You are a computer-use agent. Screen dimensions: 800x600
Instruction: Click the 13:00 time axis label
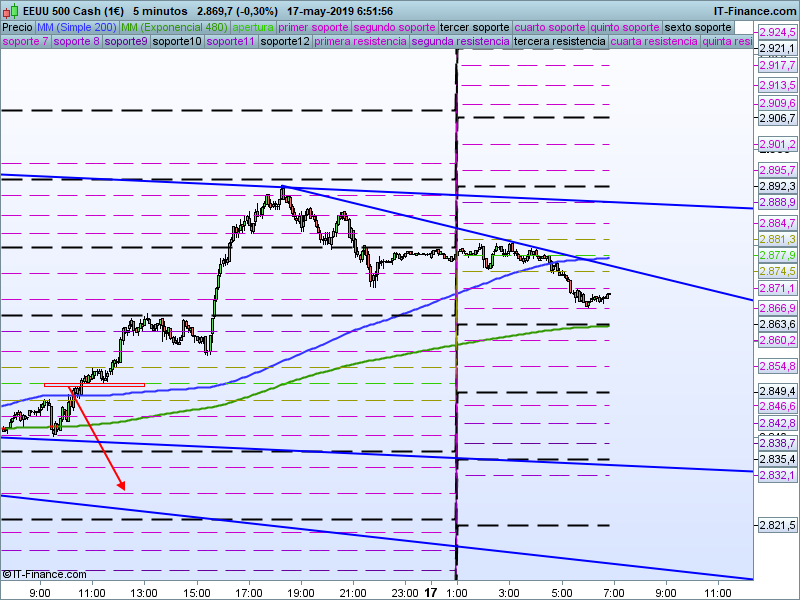pyautogui.click(x=144, y=593)
